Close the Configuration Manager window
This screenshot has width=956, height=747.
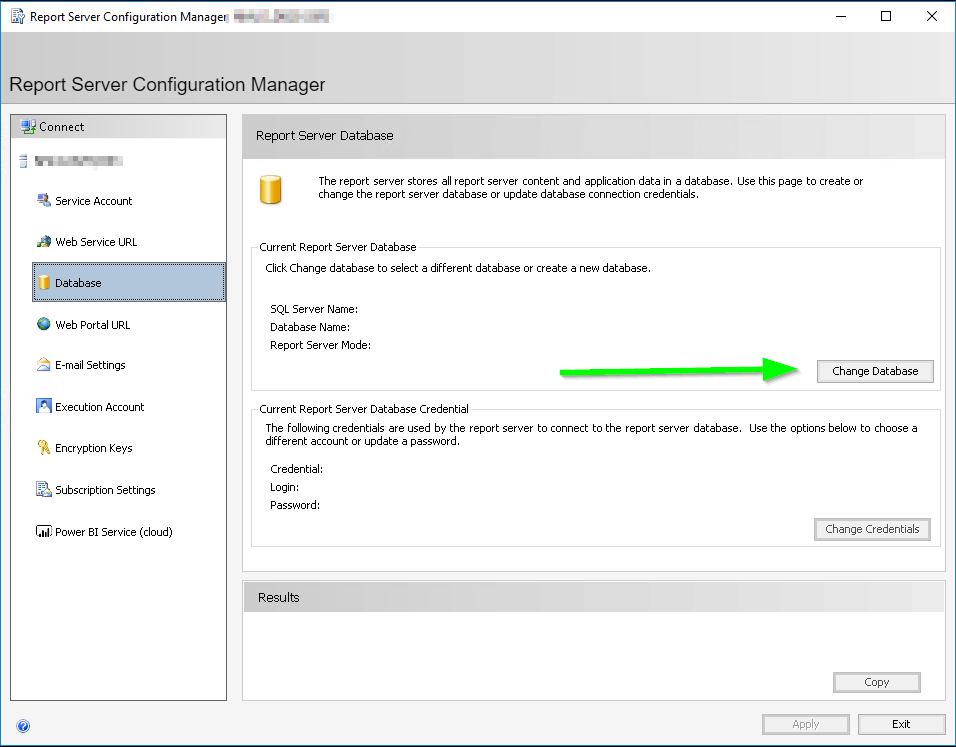[x=932, y=16]
